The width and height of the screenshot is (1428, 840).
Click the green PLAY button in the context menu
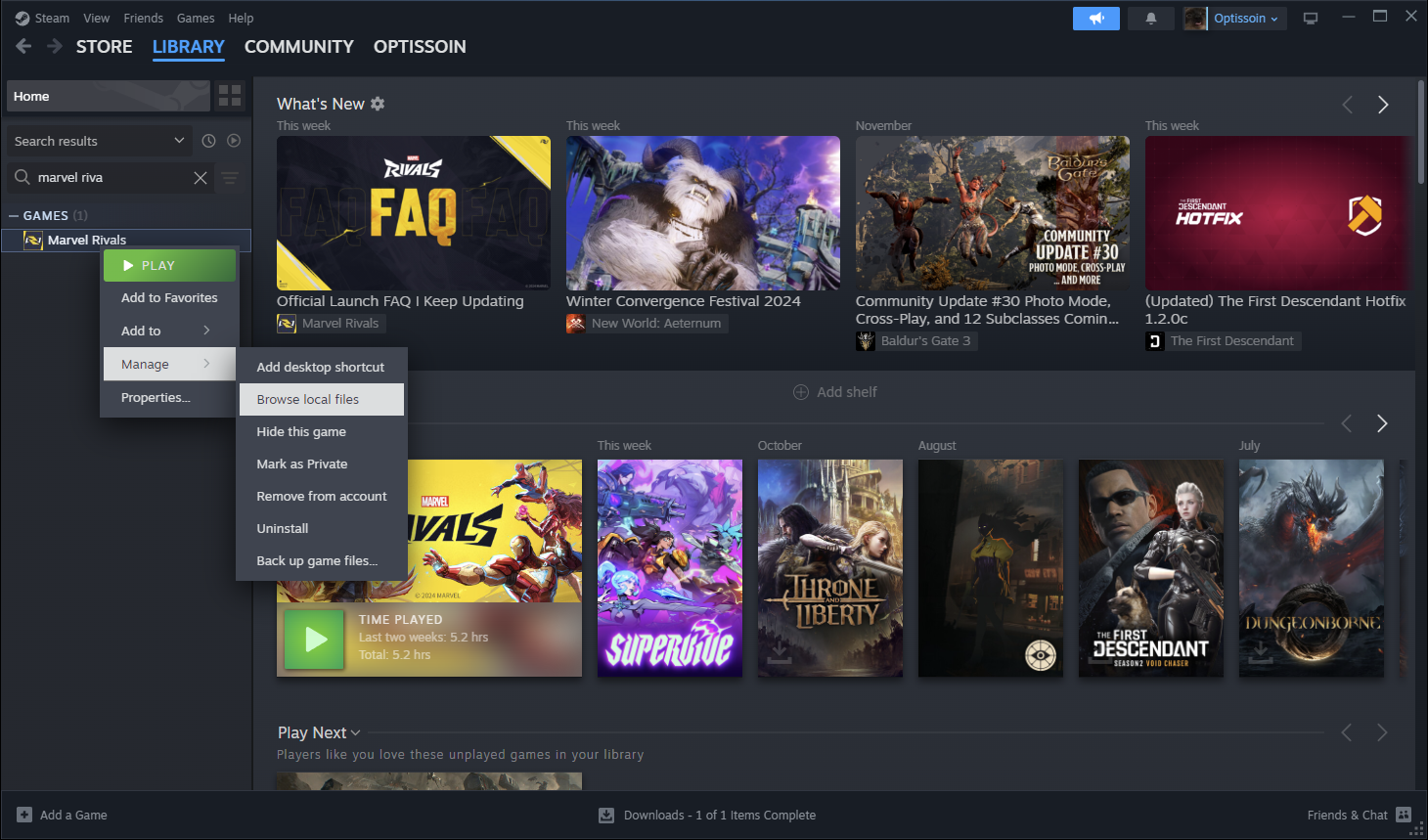tap(168, 264)
